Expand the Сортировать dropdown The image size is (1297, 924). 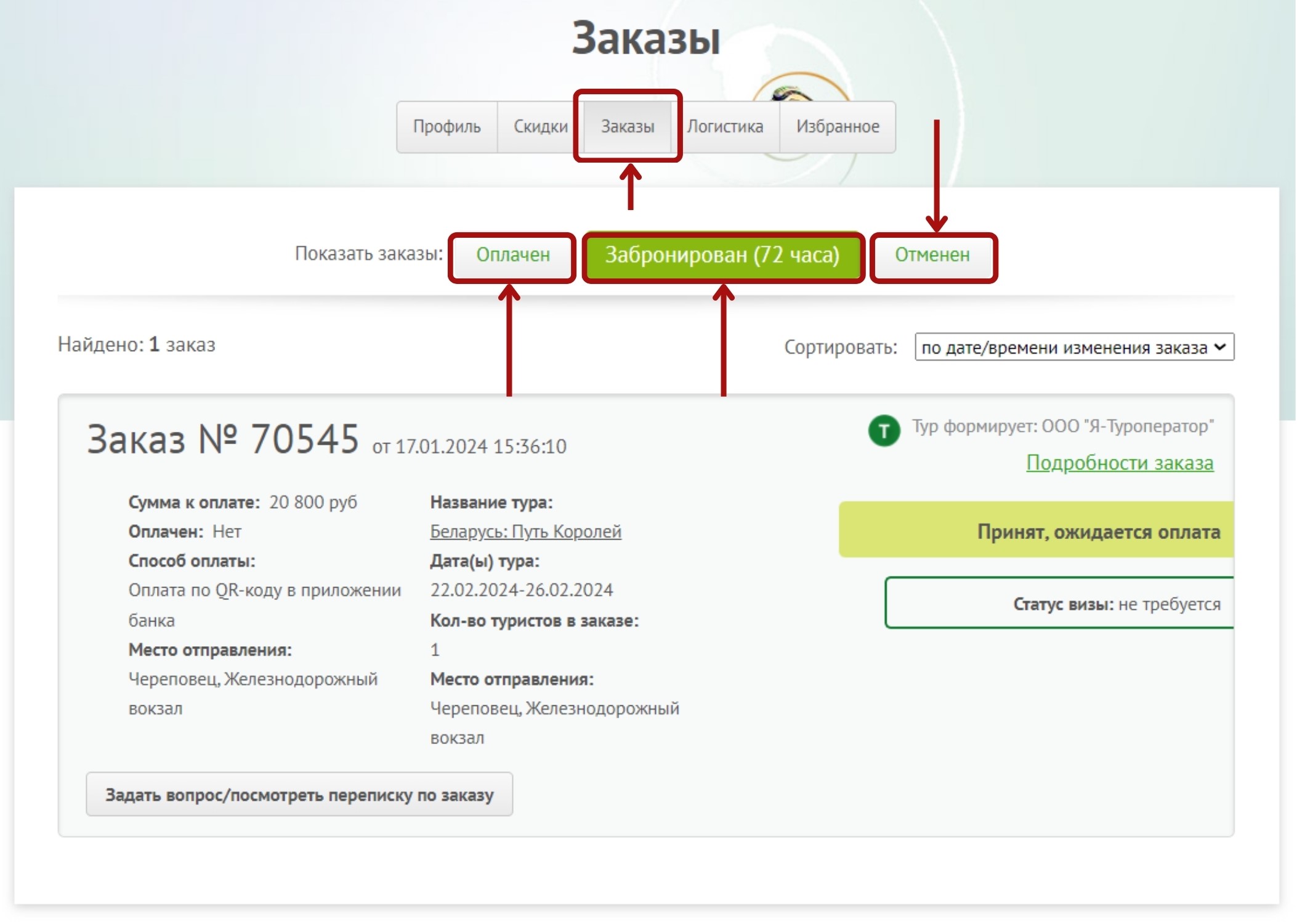pos(1073,347)
